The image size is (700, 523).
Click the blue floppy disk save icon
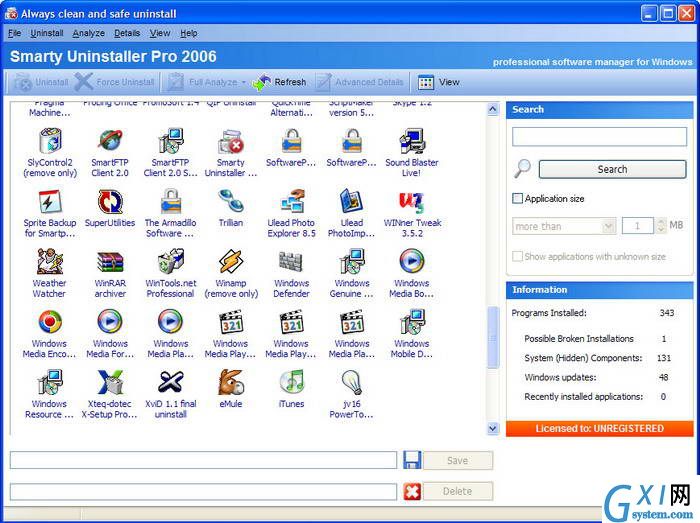point(412,460)
